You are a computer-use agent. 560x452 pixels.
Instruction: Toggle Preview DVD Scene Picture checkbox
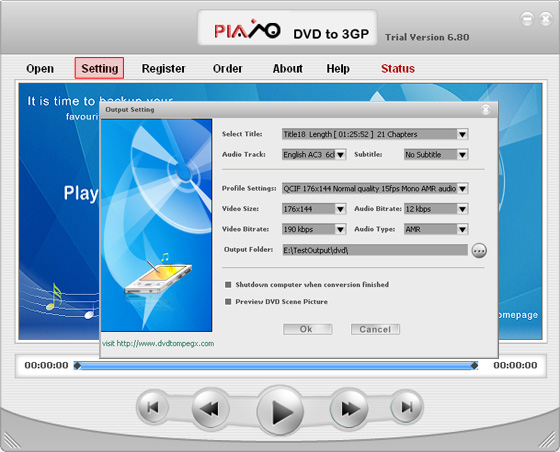(228, 302)
